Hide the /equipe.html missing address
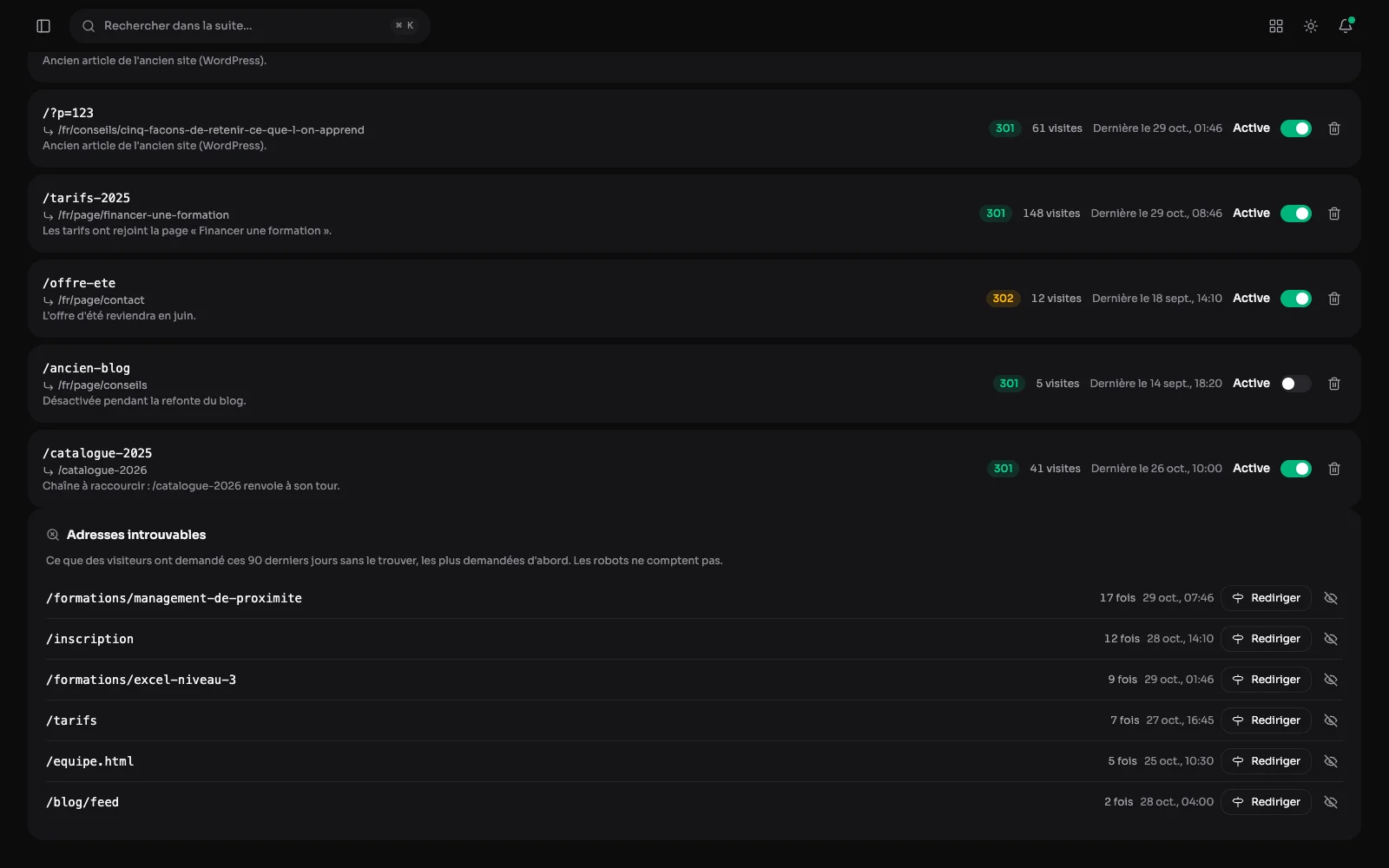 coord(1331,761)
